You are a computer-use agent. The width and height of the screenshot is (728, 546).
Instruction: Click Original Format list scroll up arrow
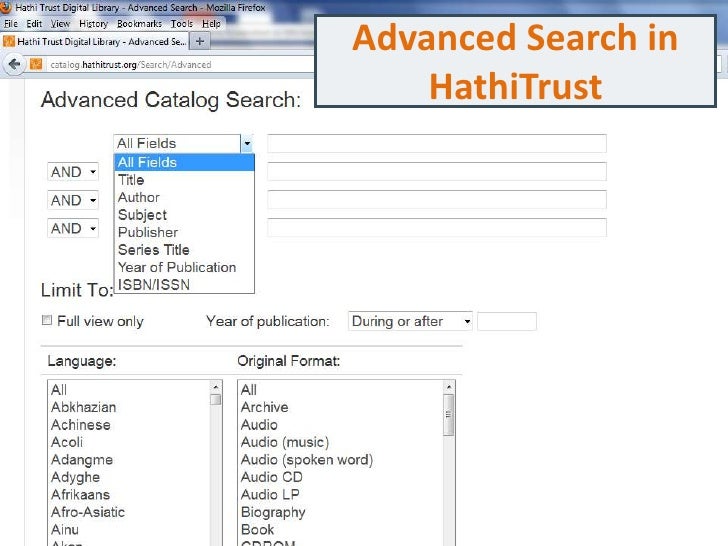[448, 387]
